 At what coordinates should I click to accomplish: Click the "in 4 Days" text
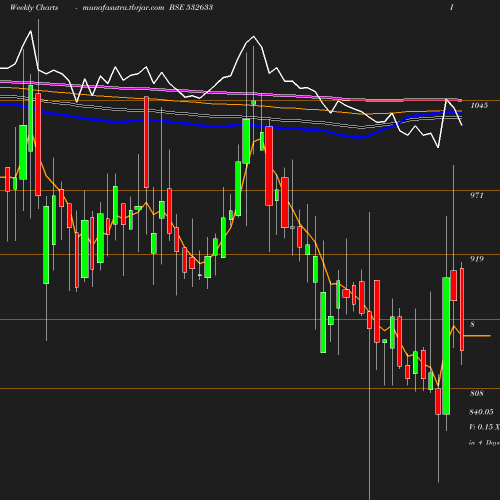[x=484, y=443]
